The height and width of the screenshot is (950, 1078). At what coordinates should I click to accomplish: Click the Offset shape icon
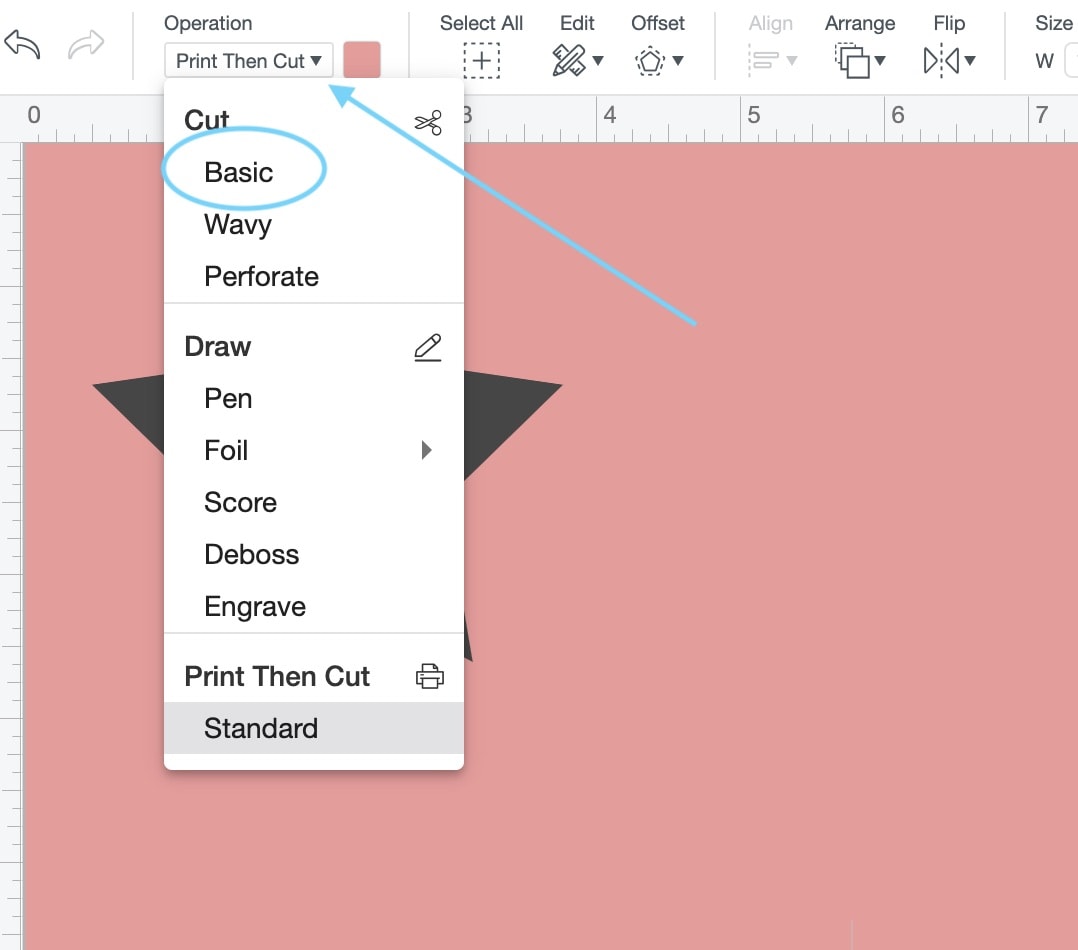(x=651, y=60)
